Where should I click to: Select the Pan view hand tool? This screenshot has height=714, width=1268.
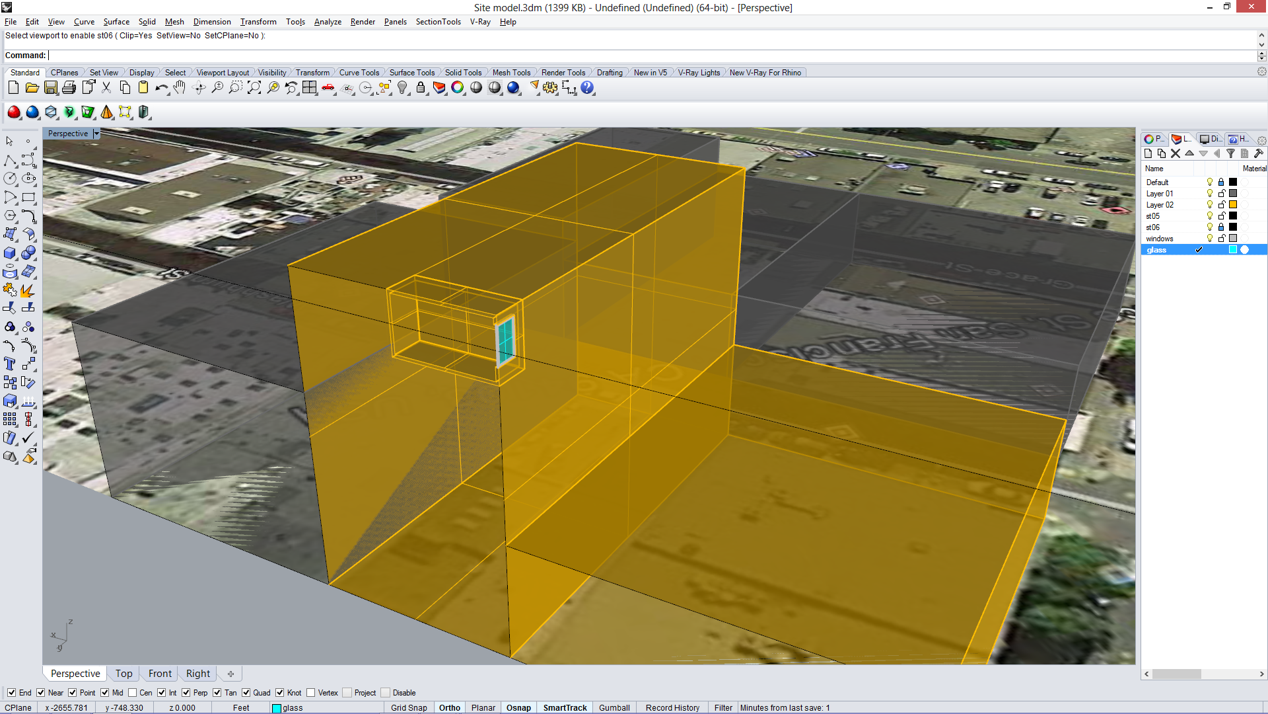(x=180, y=88)
